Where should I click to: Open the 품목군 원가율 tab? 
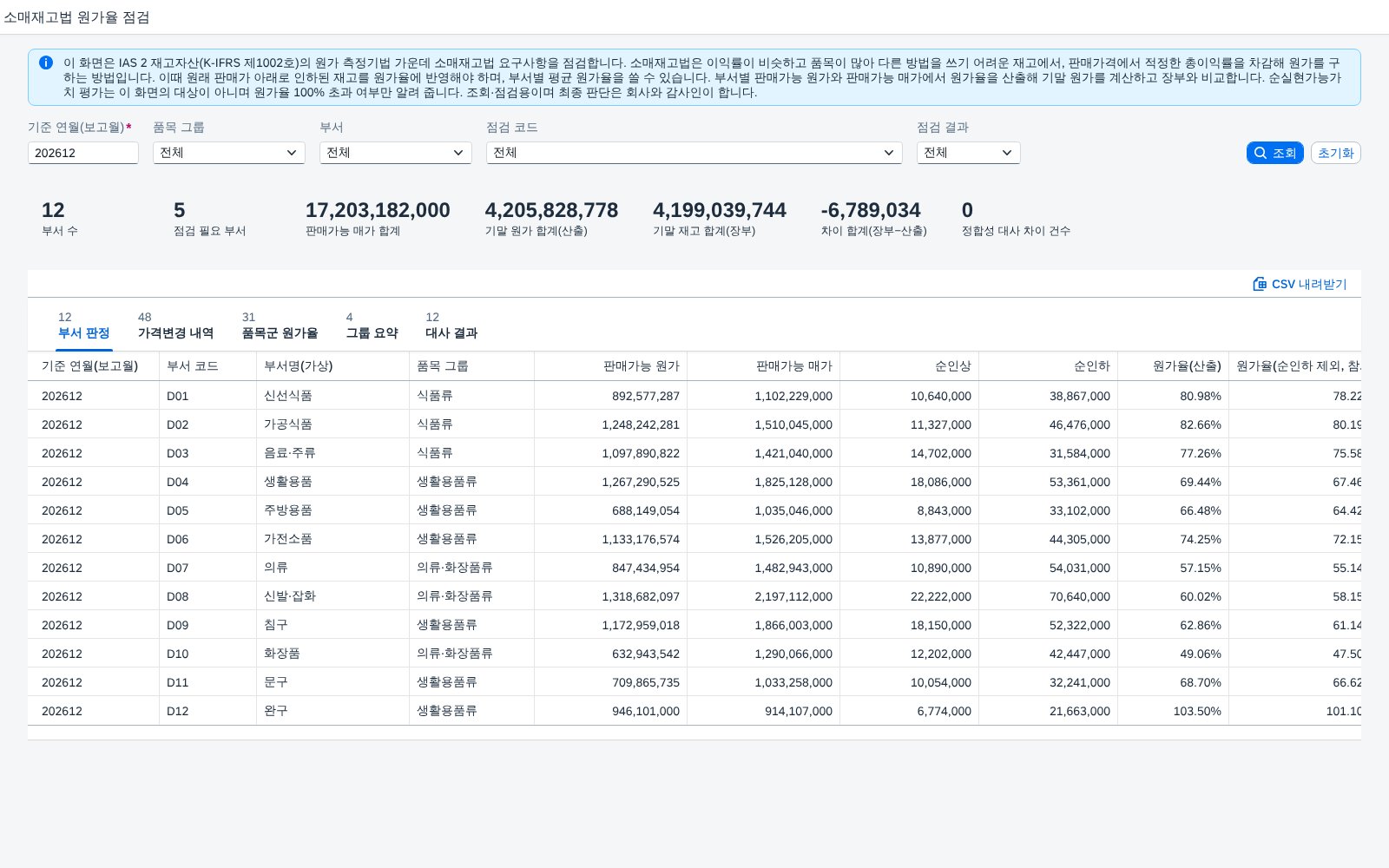(x=280, y=325)
